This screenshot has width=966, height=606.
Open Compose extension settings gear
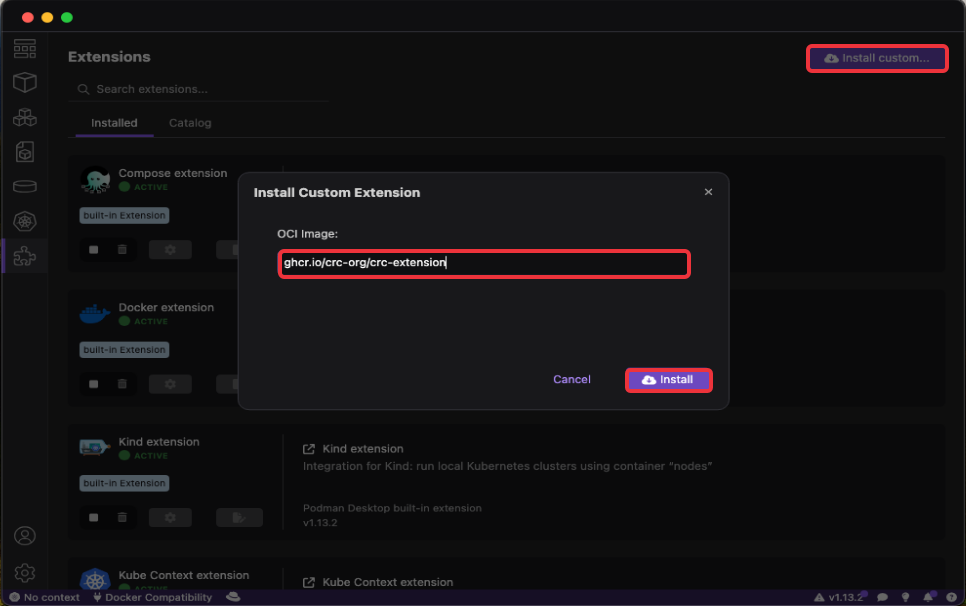tap(170, 249)
